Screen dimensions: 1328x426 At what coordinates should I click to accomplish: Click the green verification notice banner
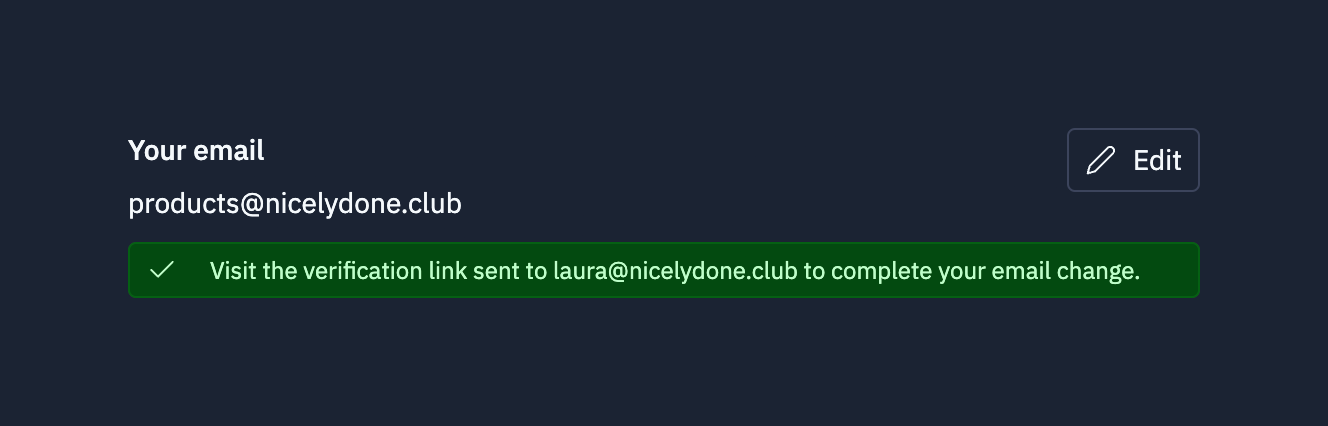(x=664, y=270)
